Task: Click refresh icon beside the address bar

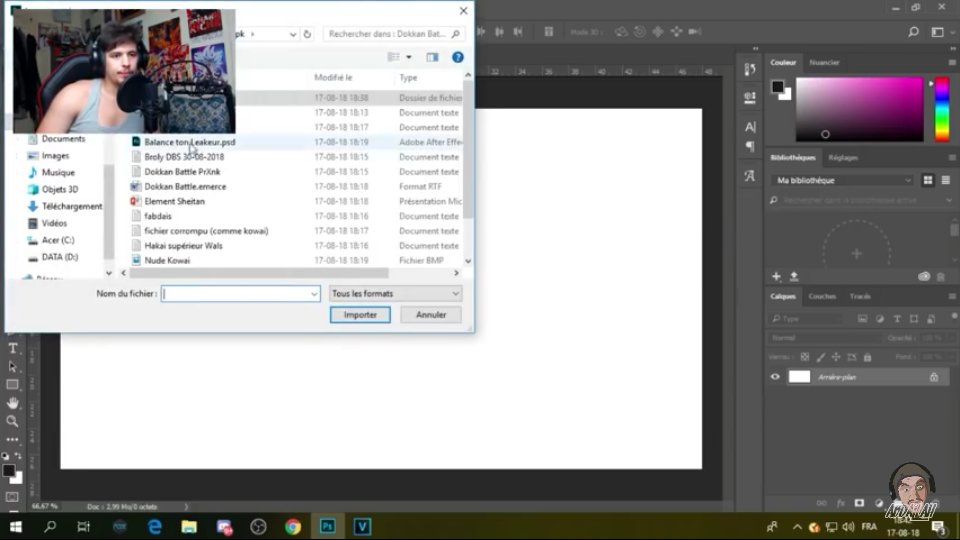Action: click(x=307, y=34)
